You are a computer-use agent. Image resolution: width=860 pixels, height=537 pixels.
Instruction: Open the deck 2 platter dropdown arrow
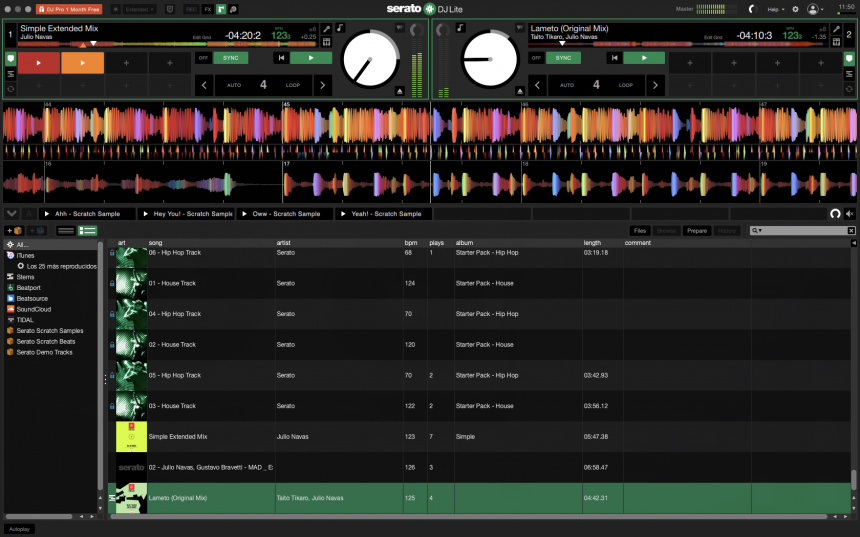pyautogui.click(x=519, y=27)
